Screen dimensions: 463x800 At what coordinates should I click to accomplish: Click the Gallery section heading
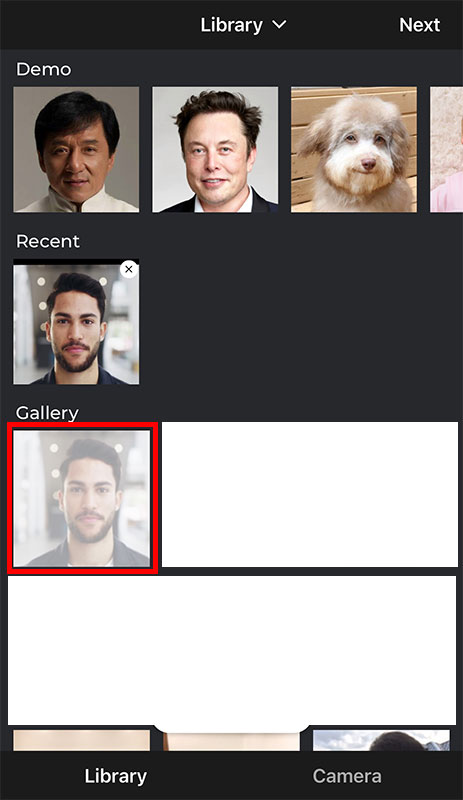pos(47,412)
